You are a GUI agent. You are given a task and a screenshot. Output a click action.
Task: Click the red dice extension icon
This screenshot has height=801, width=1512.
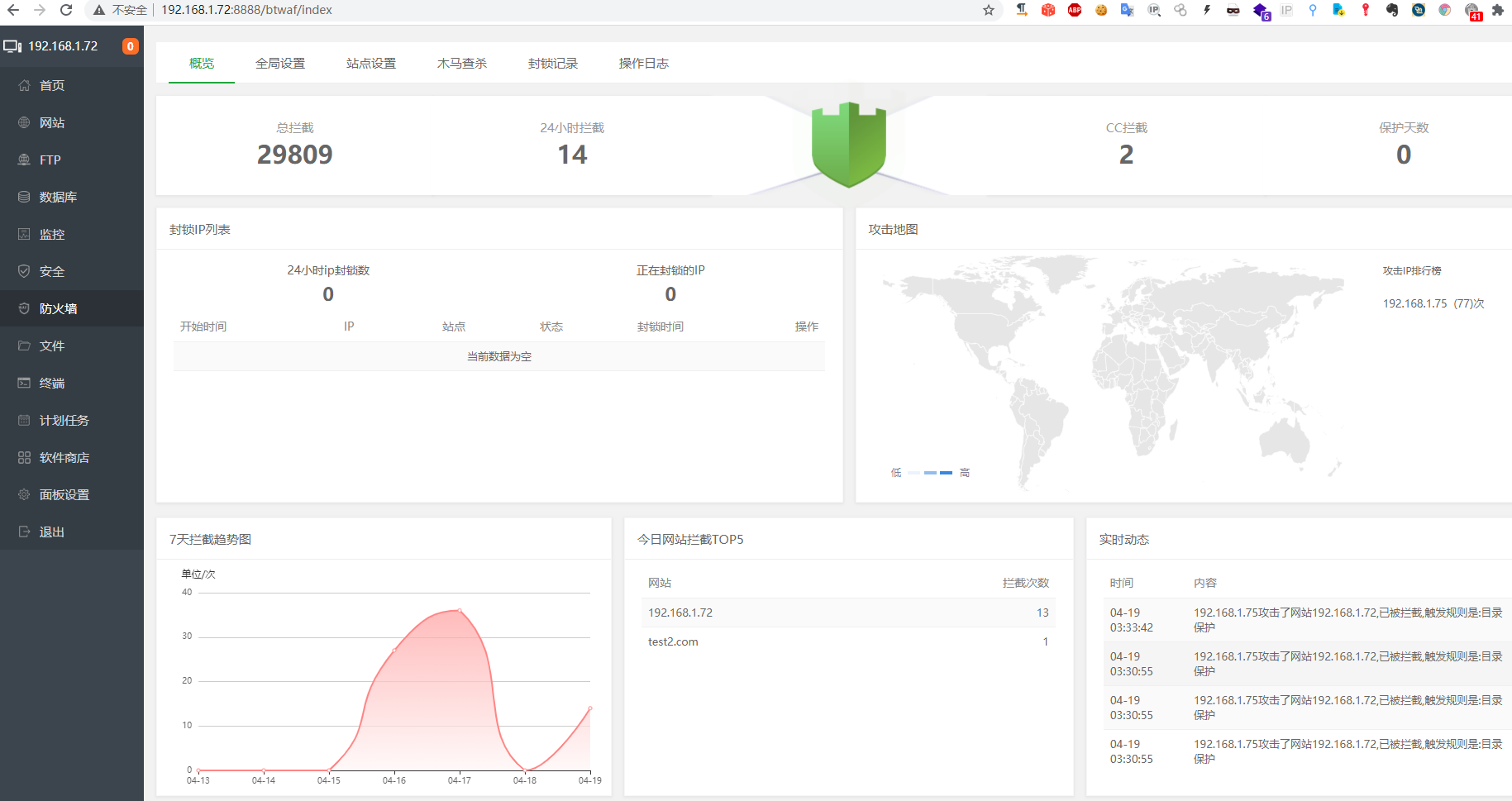[x=1048, y=10]
